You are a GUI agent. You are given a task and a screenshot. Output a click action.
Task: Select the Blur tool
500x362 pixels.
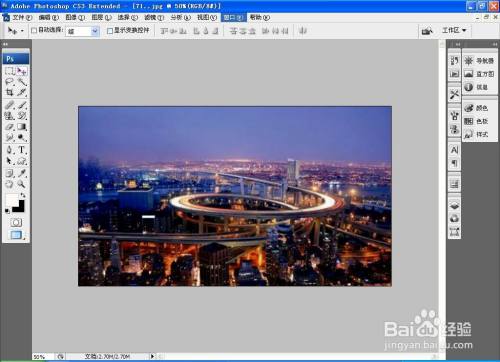pos(9,137)
